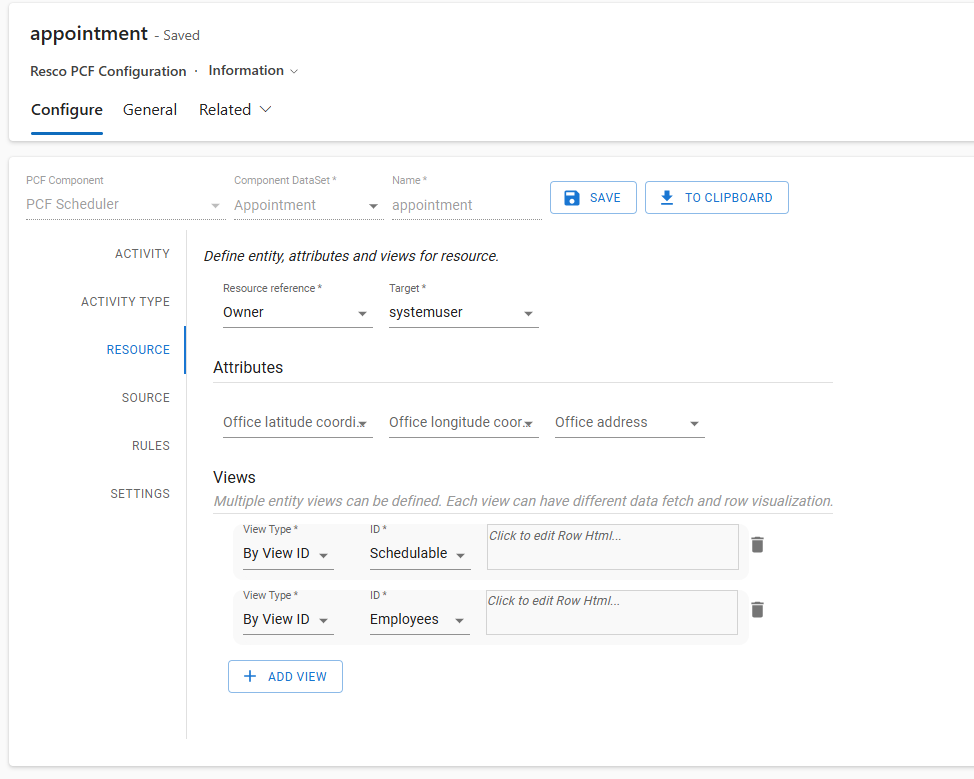Click Add View button

(x=285, y=677)
